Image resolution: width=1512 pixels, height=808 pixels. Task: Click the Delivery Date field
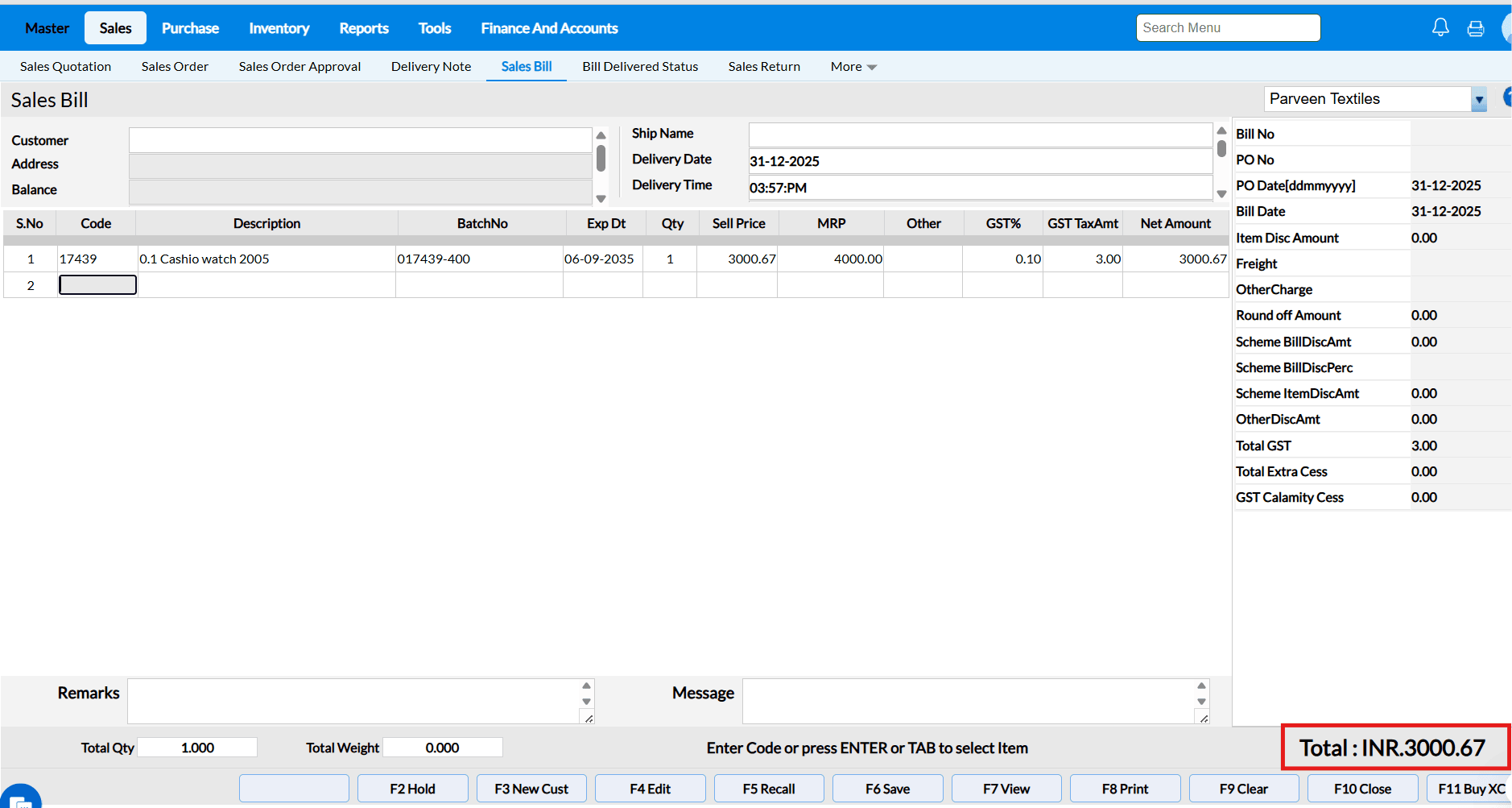979,161
